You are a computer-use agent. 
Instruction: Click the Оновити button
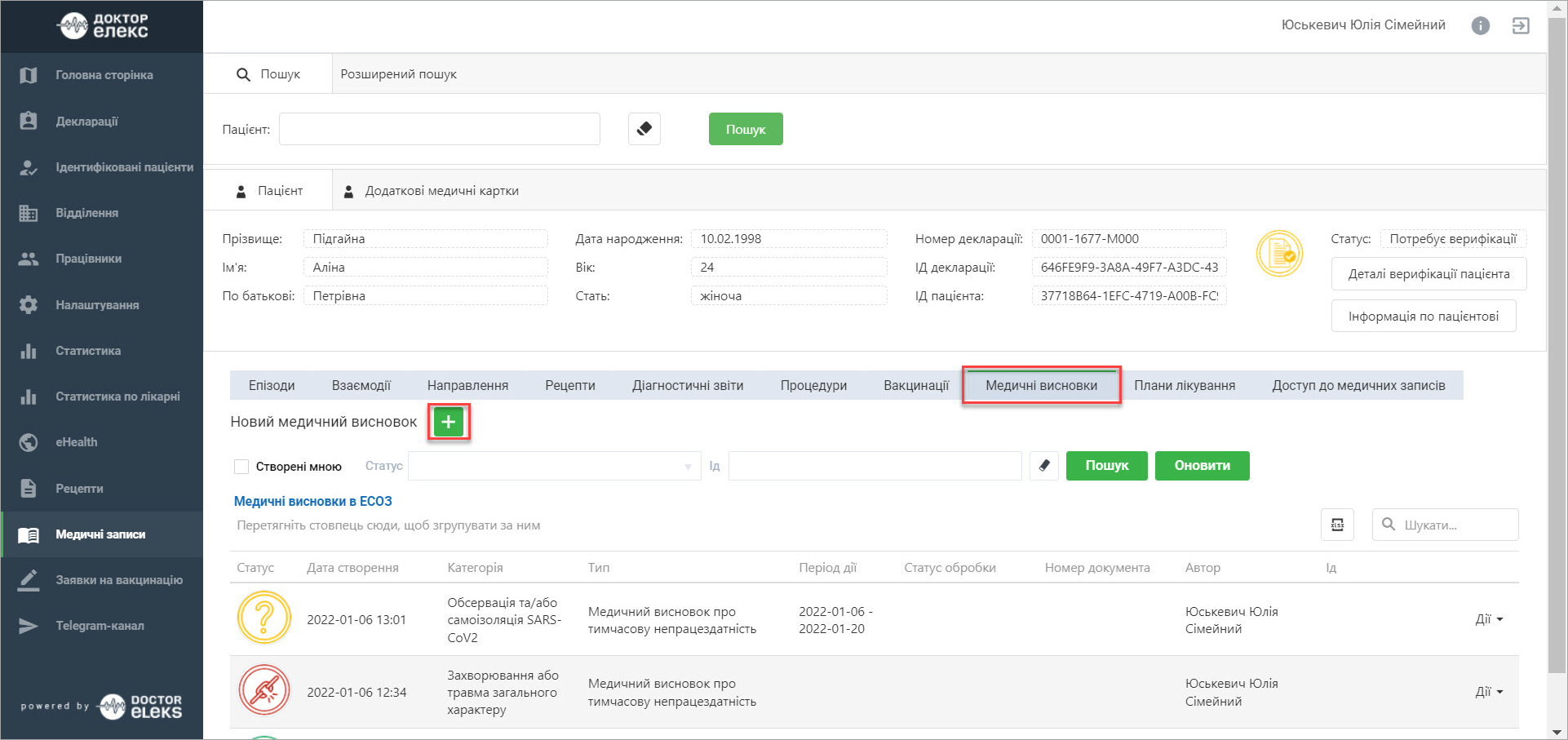(1203, 466)
